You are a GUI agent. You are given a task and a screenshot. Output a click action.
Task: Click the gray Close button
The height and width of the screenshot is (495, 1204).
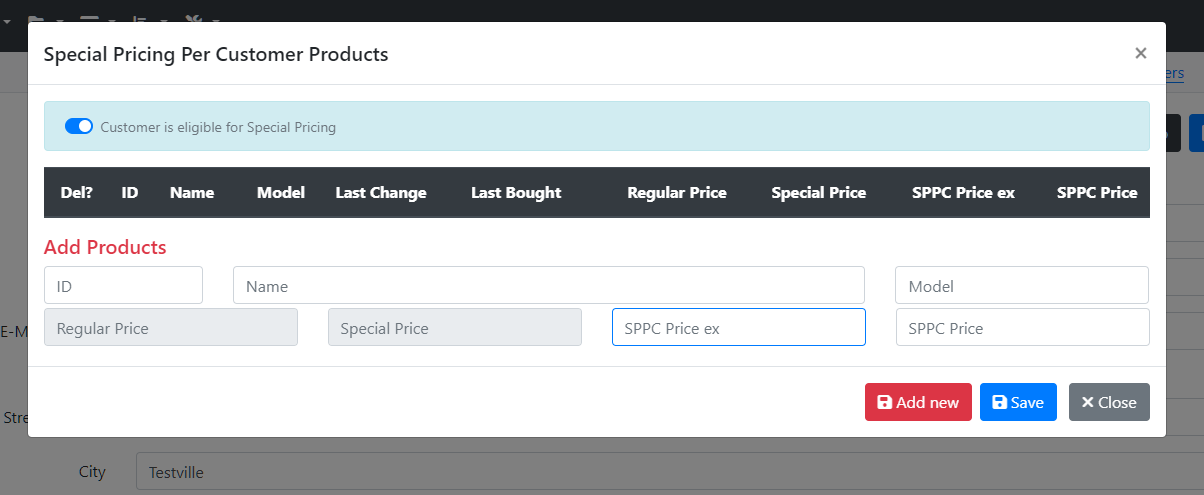(x=1109, y=402)
